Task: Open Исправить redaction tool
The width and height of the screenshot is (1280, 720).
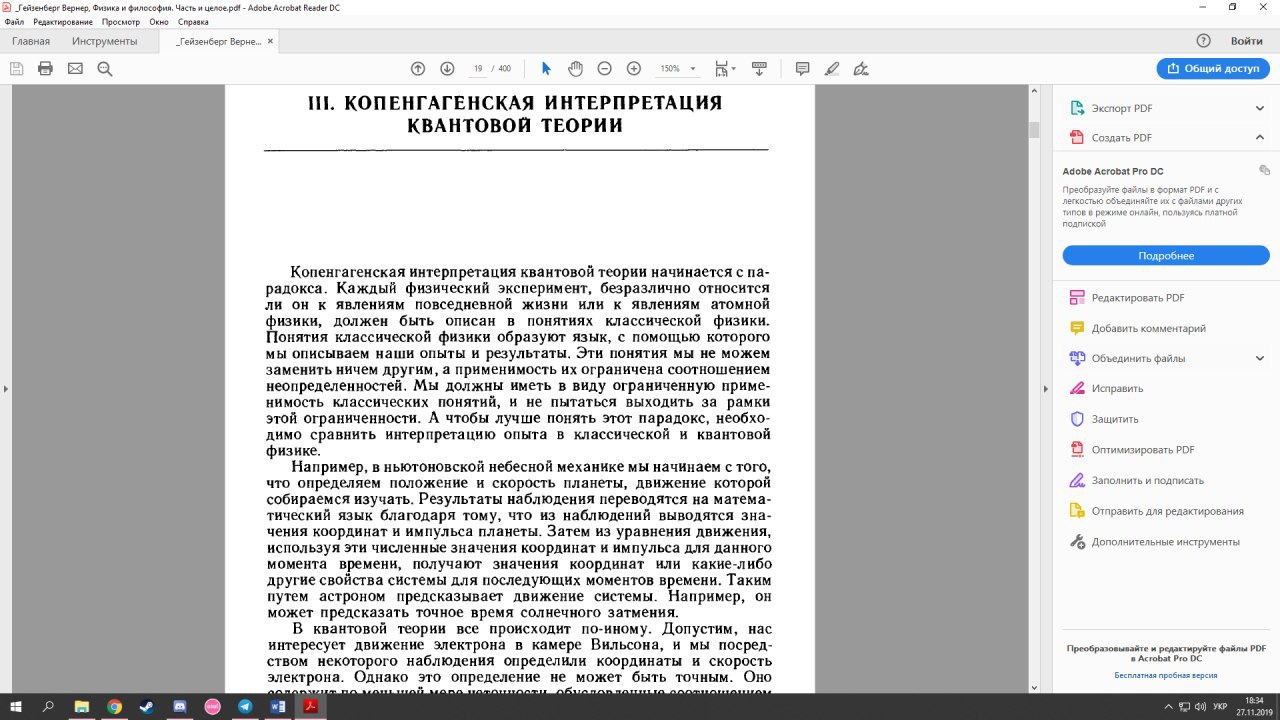Action: 1117,388
